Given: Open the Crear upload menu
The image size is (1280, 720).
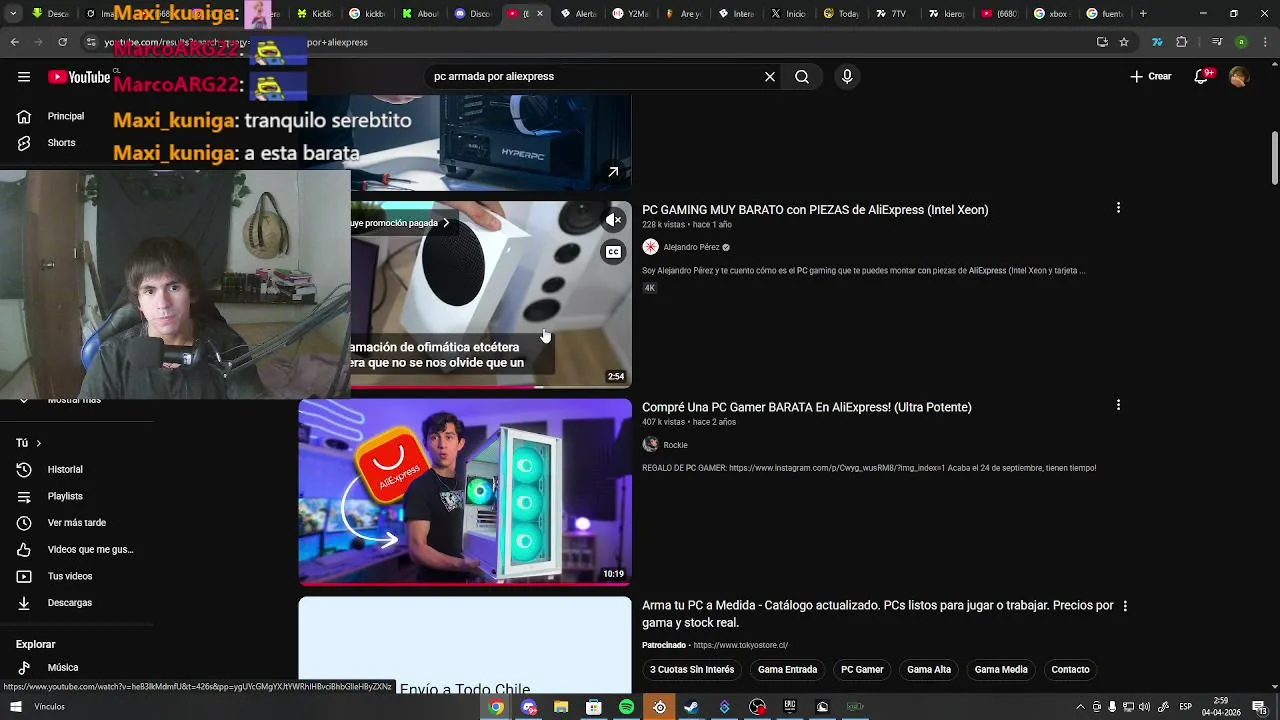Looking at the screenshot, I should [1151, 77].
